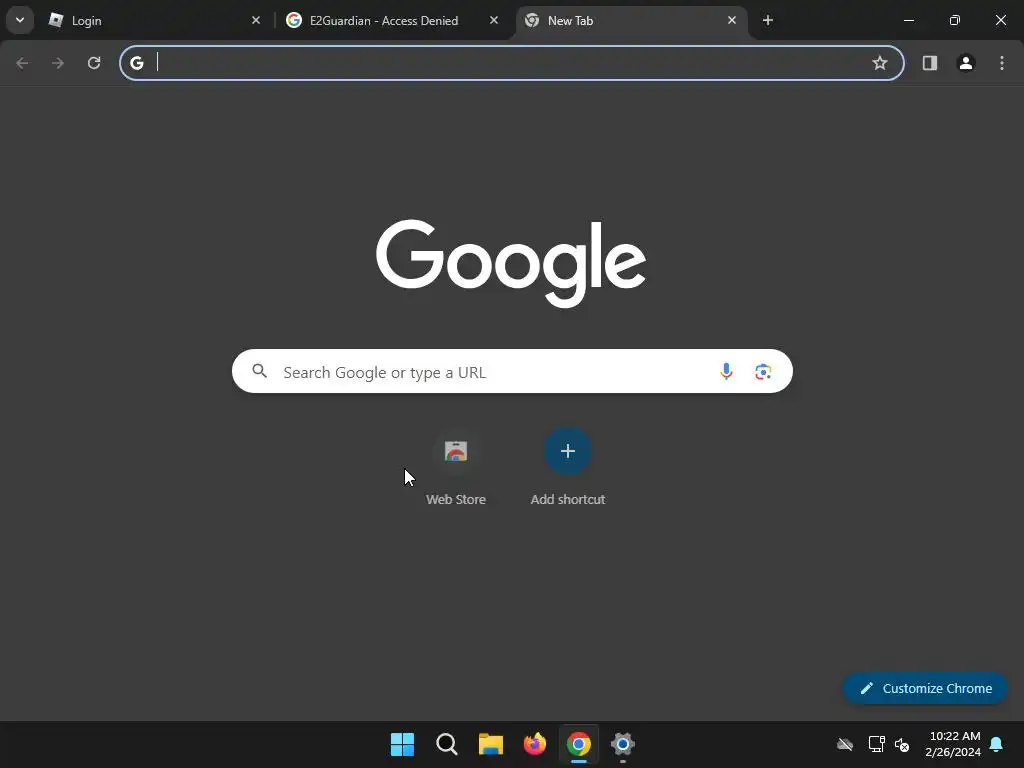Close the New Tab tab
Screen dimensions: 1024x768
pyautogui.click(x=732, y=20)
